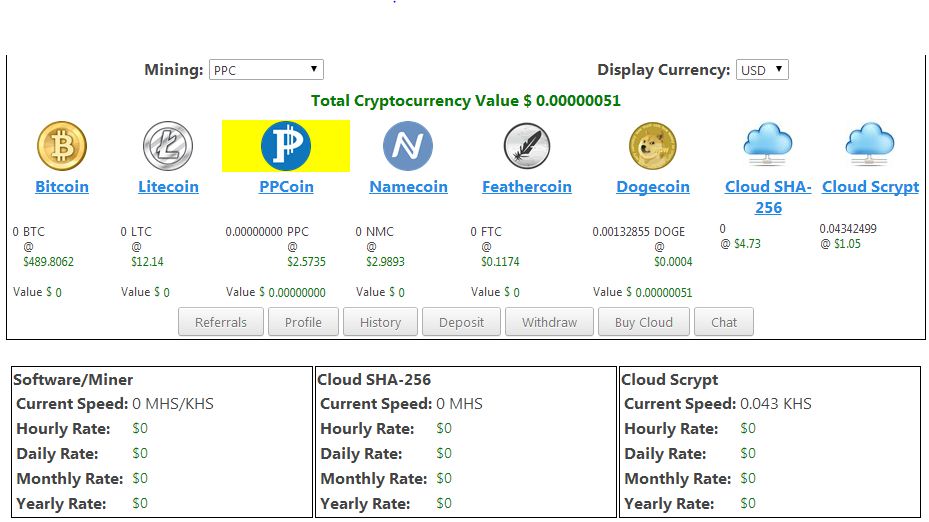The height and width of the screenshot is (522, 929).
Task: Open the Mining coin dropdown
Action: [266, 70]
